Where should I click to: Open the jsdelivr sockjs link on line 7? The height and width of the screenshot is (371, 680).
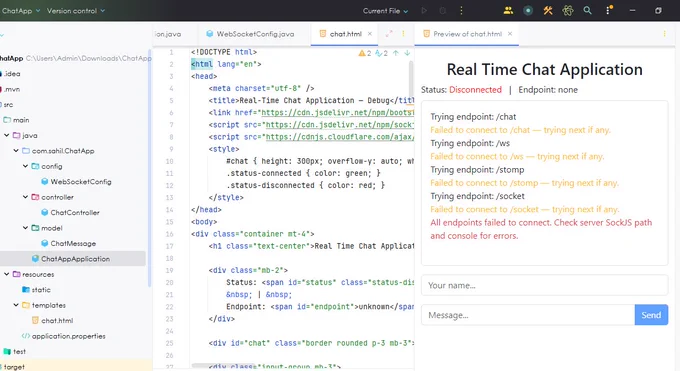(340, 125)
